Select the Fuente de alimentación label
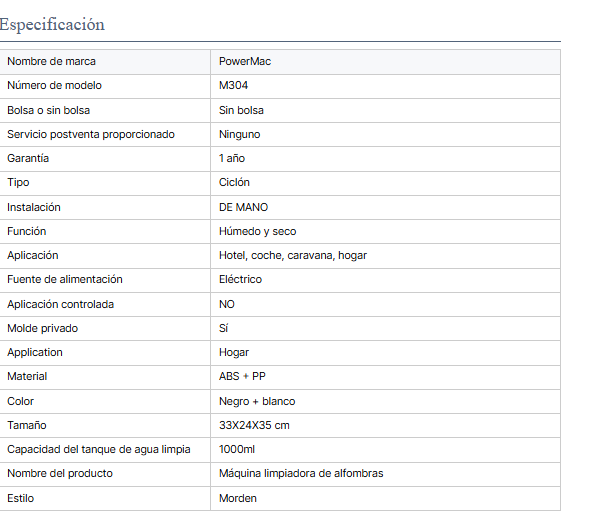This screenshot has height=520, width=596. pos(65,279)
